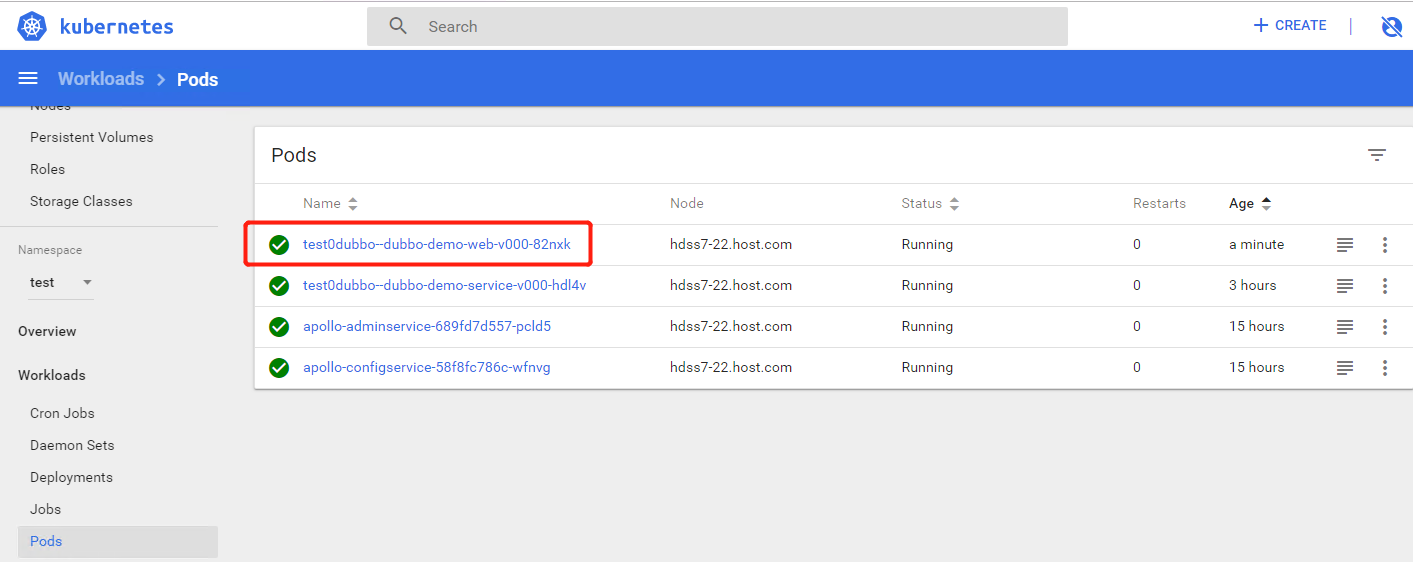
Task: Go to Persistent Volumes section
Action: click(91, 137)
